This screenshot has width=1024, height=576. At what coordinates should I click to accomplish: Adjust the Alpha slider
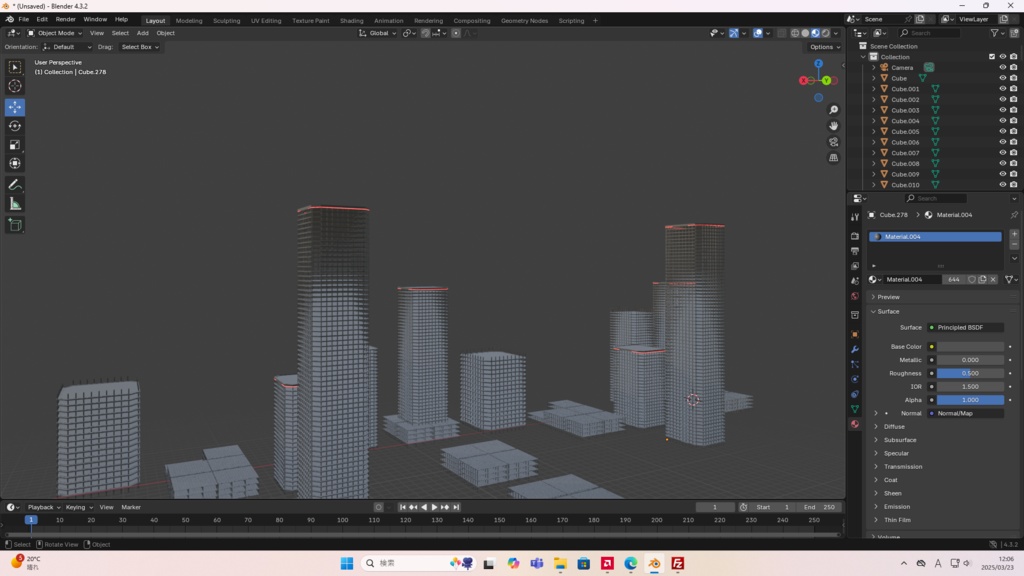[970, 400]
